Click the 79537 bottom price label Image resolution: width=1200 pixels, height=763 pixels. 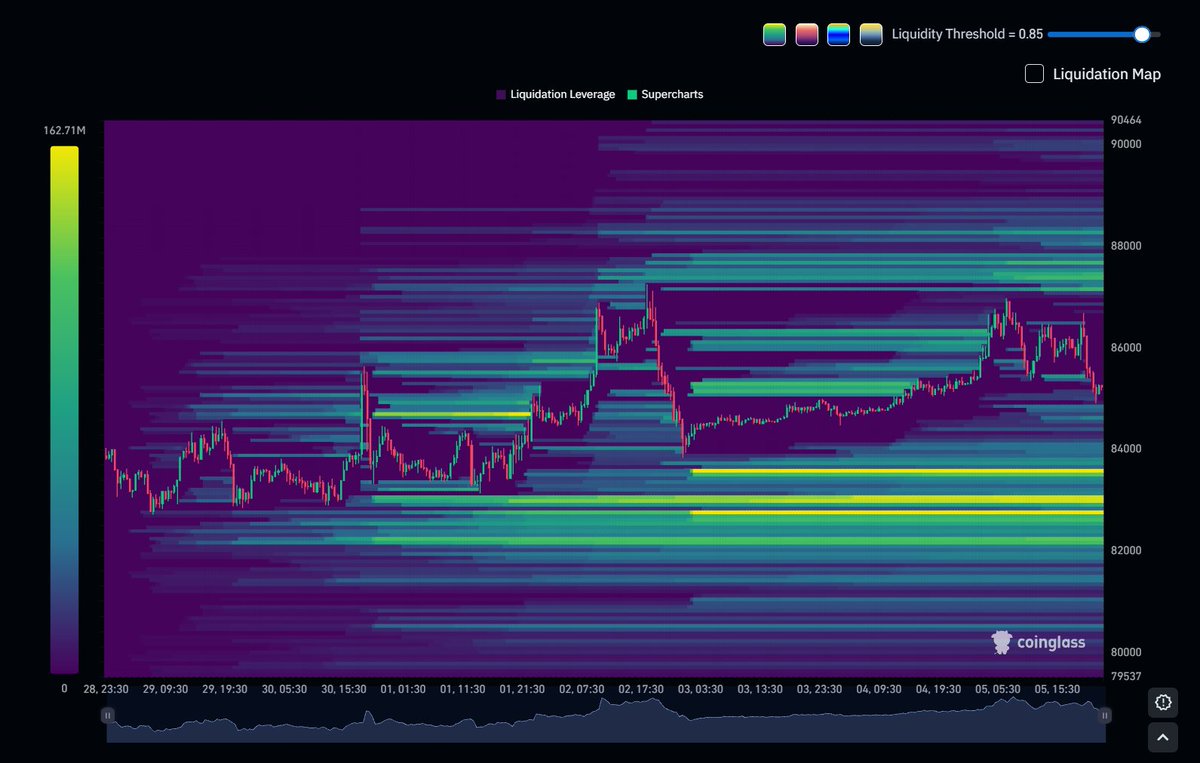click(1126, 677)
